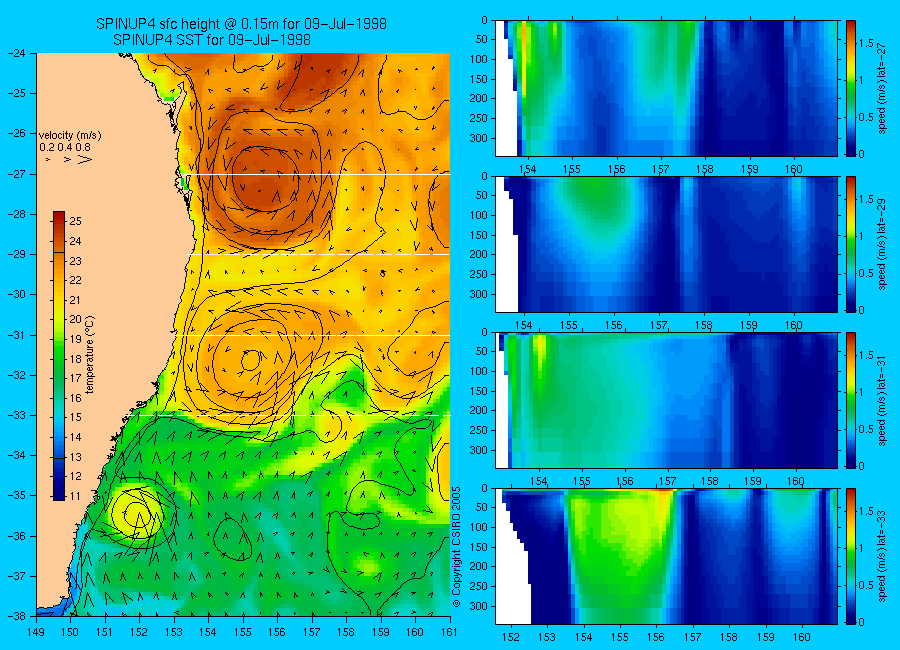
Task: Click the speed color bar beside the lat=-33 panel
Action: pos(850,556)
